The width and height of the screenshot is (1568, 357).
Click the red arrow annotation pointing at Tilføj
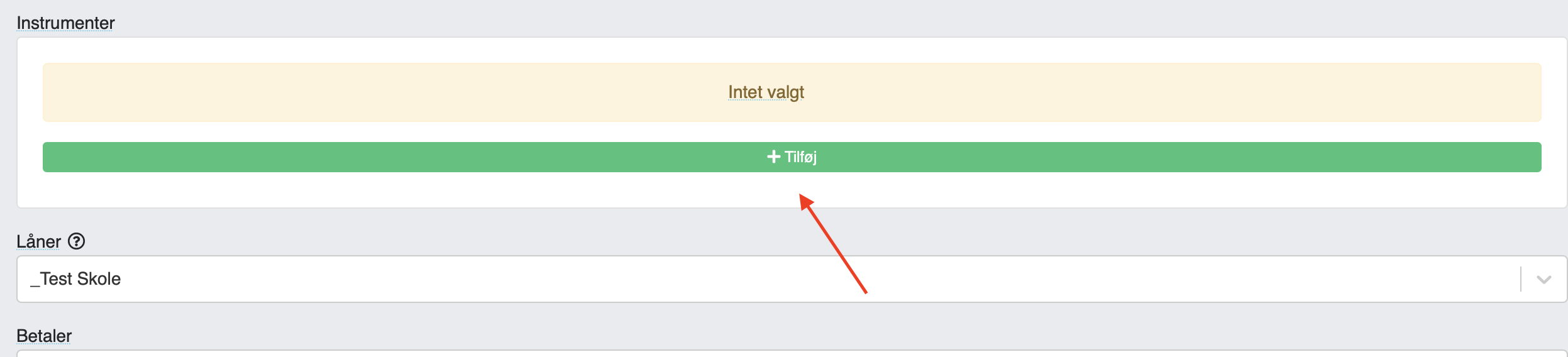click(832, 243)
